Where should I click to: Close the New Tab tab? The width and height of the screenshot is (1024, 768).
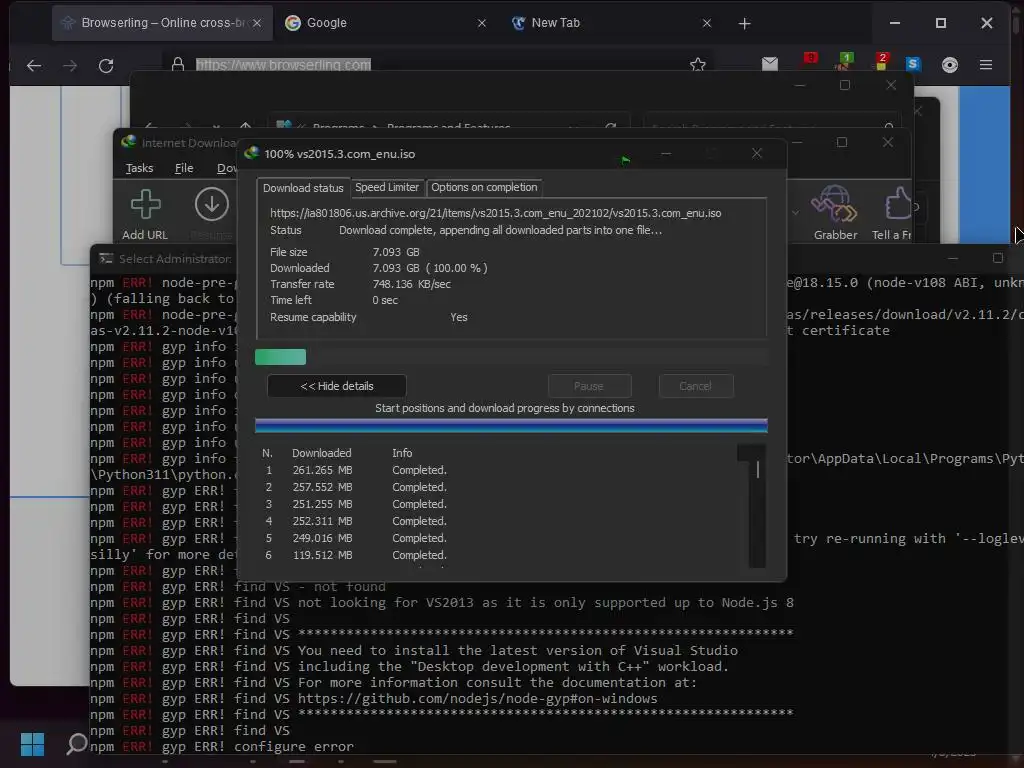[707, 23]
